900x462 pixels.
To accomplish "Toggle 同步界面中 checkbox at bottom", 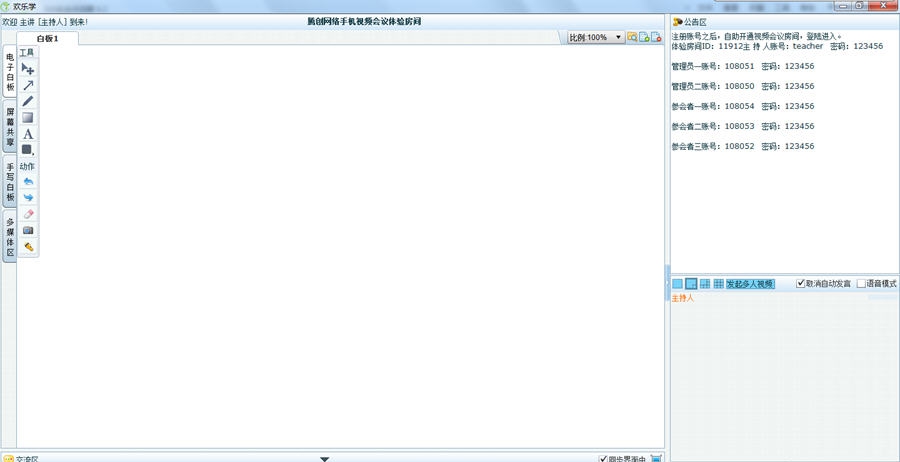I will click(603, 459).
